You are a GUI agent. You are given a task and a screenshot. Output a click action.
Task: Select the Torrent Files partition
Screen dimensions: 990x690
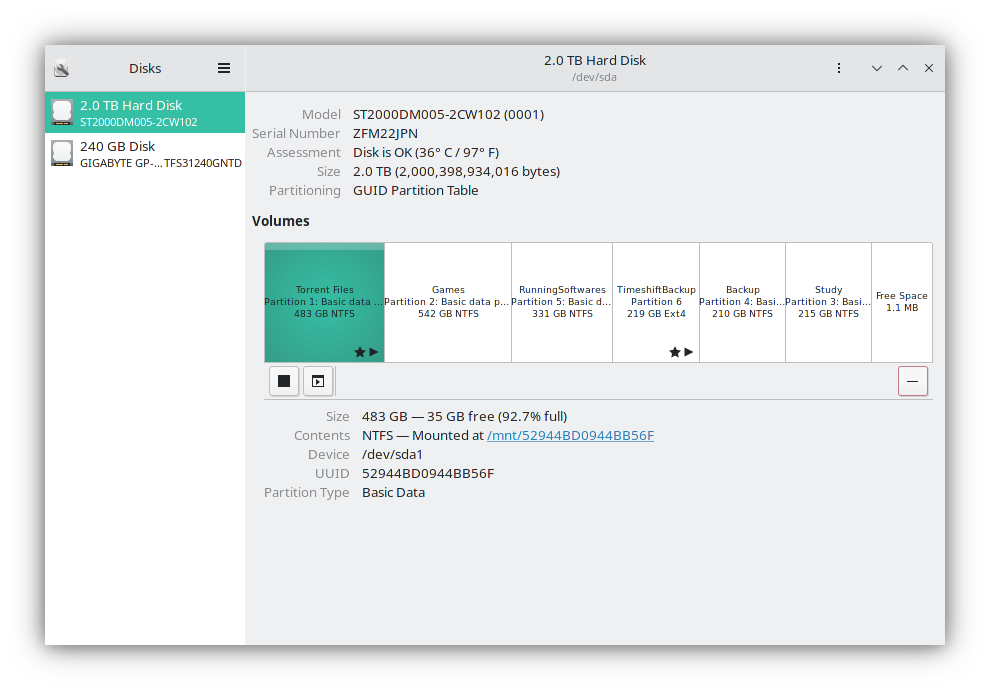point(324,302)
